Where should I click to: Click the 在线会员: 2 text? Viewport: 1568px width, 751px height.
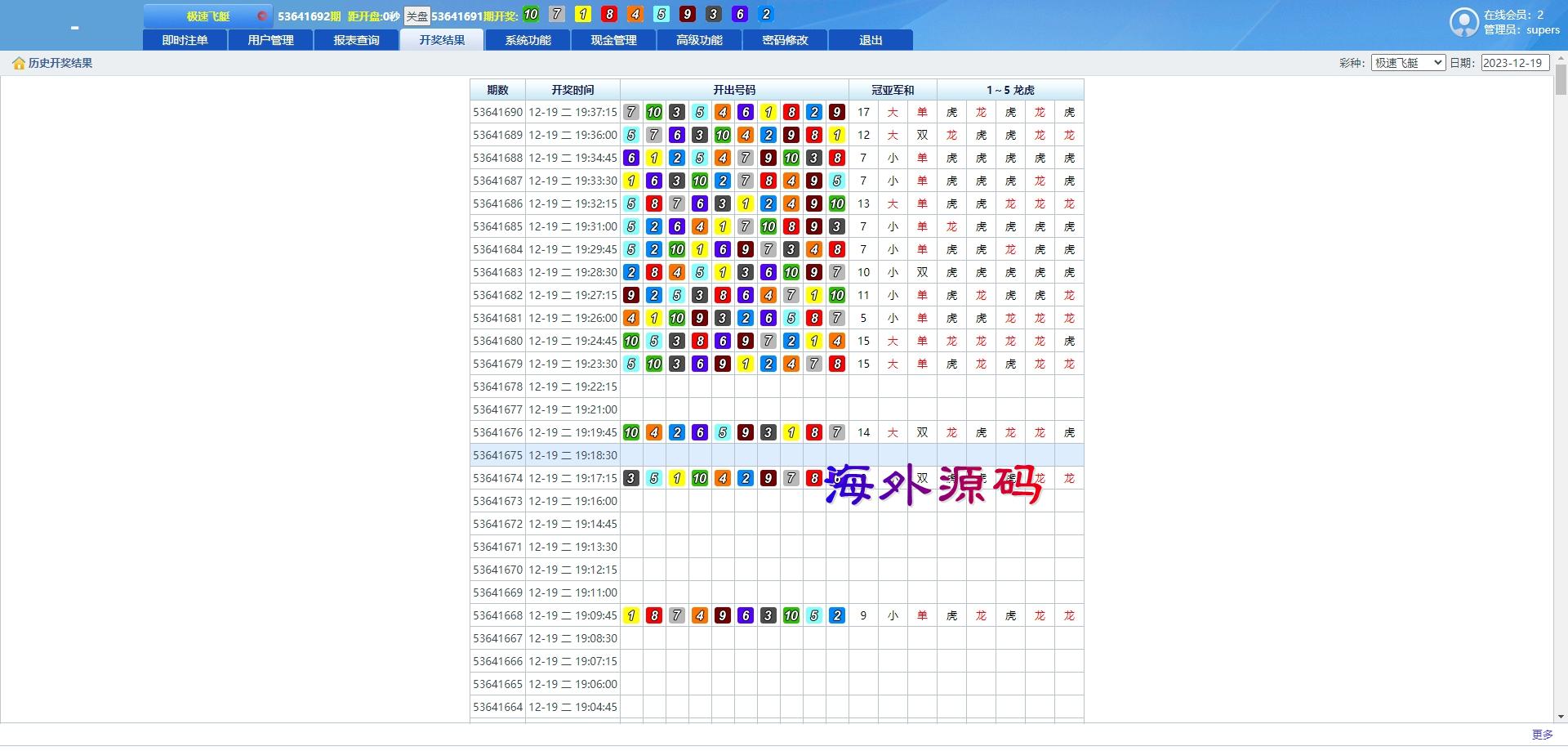1513,15
